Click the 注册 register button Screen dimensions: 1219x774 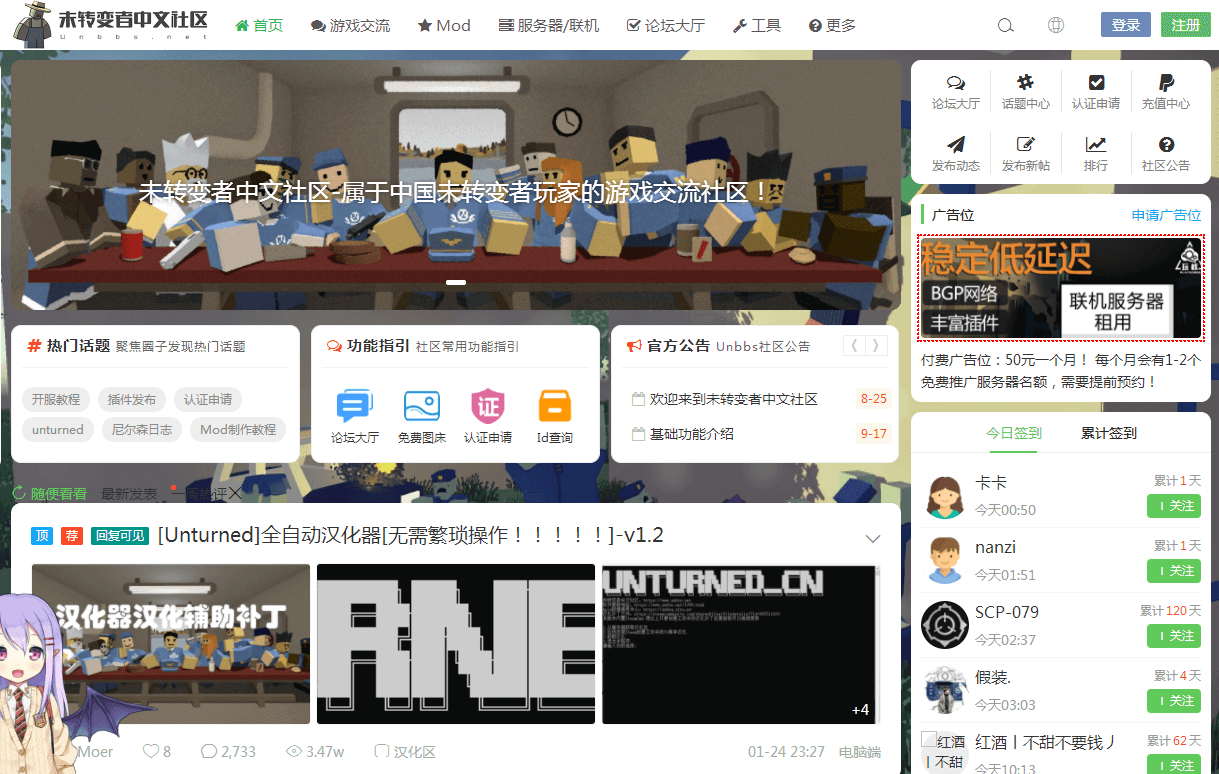[x=1186, y=25]
